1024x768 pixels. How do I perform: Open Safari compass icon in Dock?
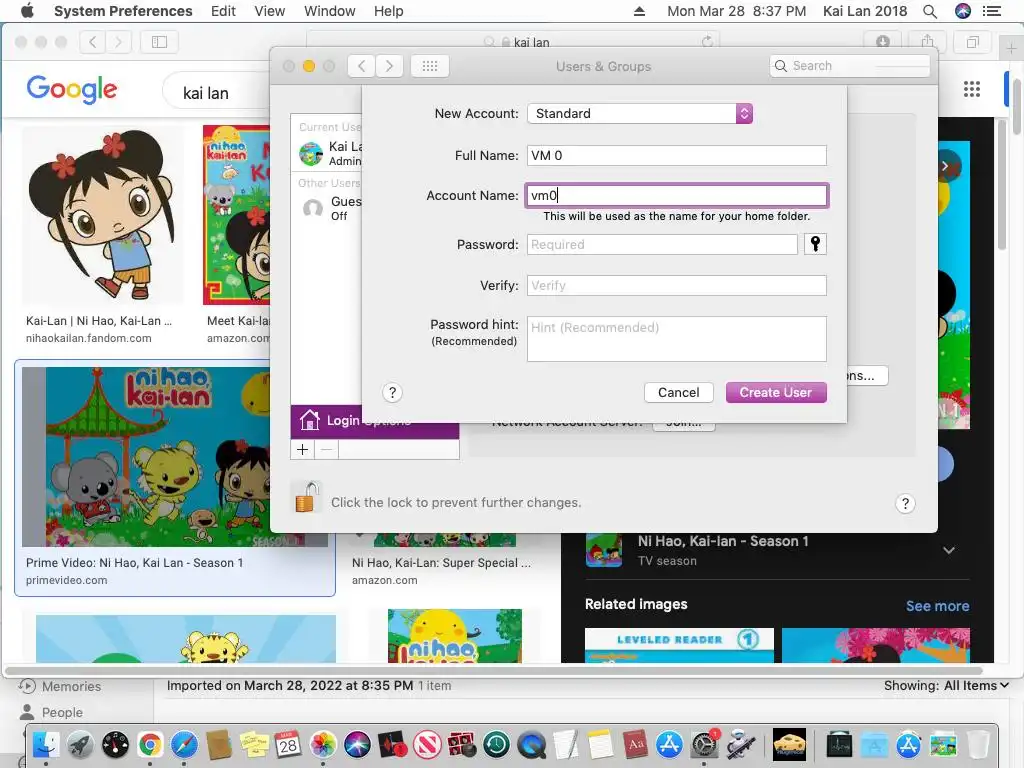184,744
